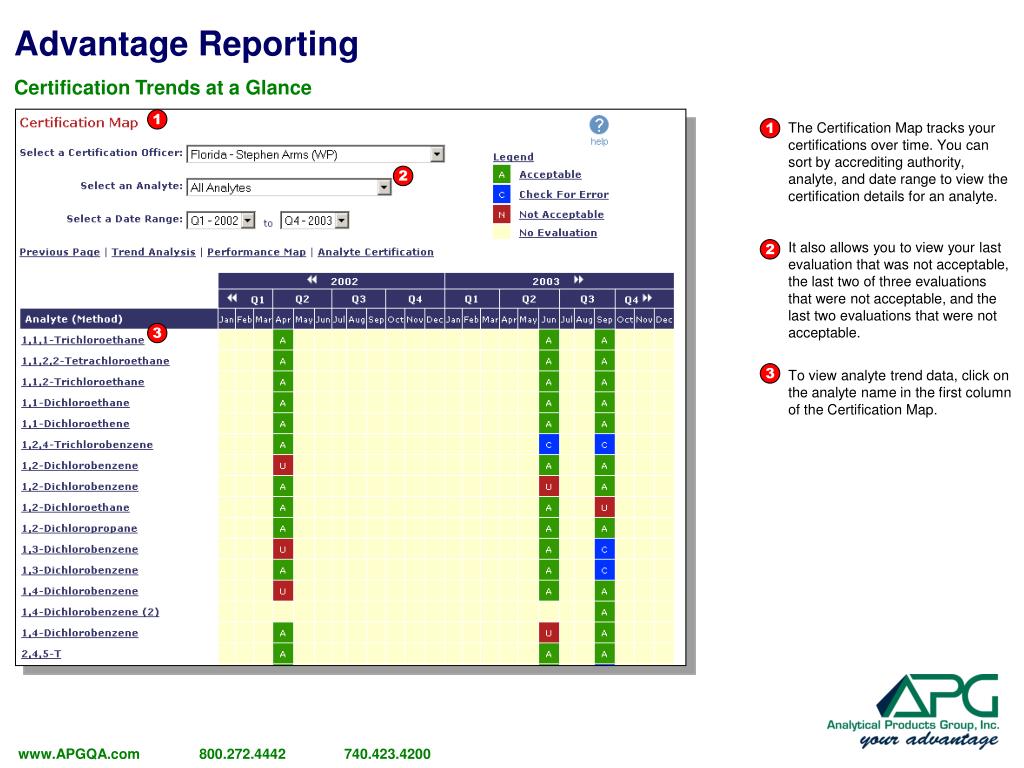Click April 2002 A cell for 1,2-Dichloropropane
The image size is (1024, 768).
283,528
